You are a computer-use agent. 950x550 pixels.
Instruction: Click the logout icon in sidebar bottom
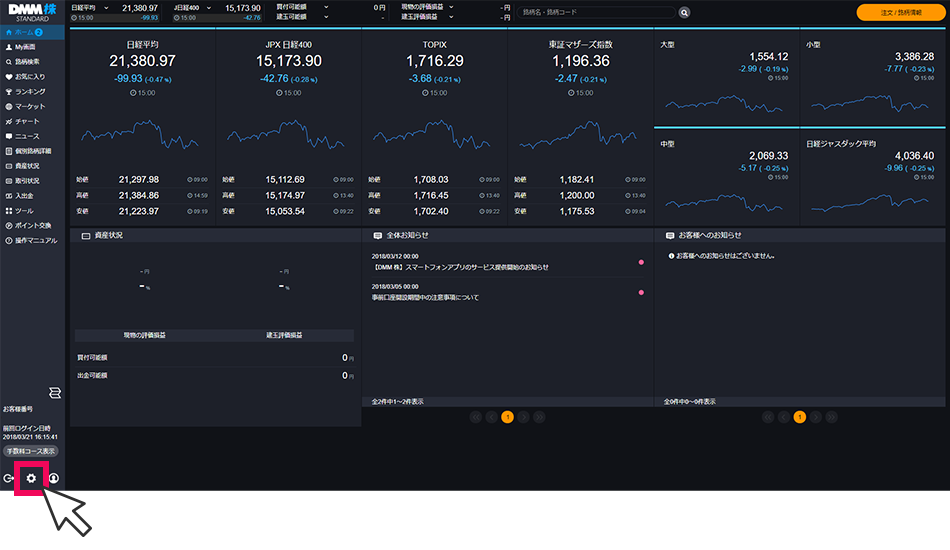coord(9,479)
